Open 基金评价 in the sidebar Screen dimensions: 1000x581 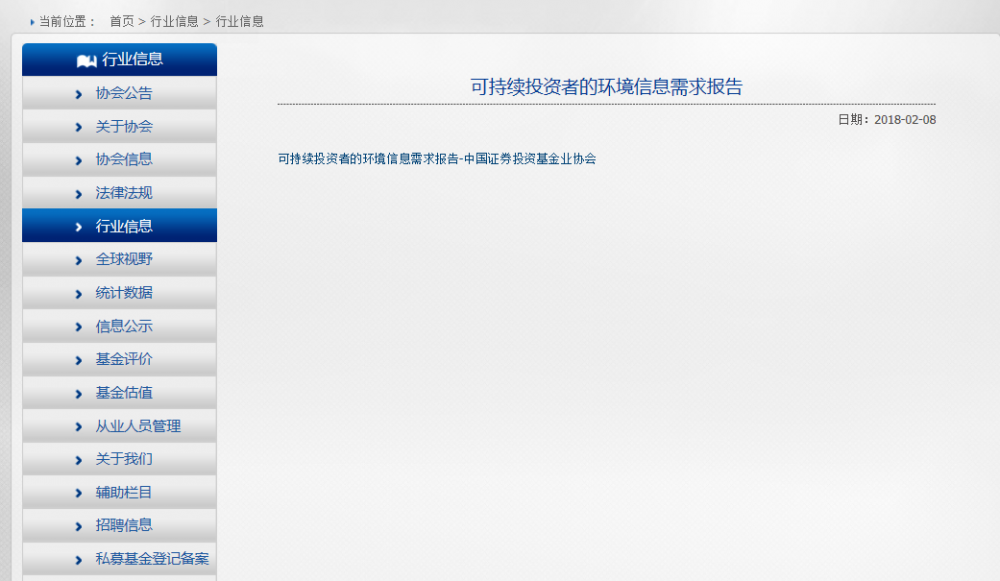[x=119, y=359]
